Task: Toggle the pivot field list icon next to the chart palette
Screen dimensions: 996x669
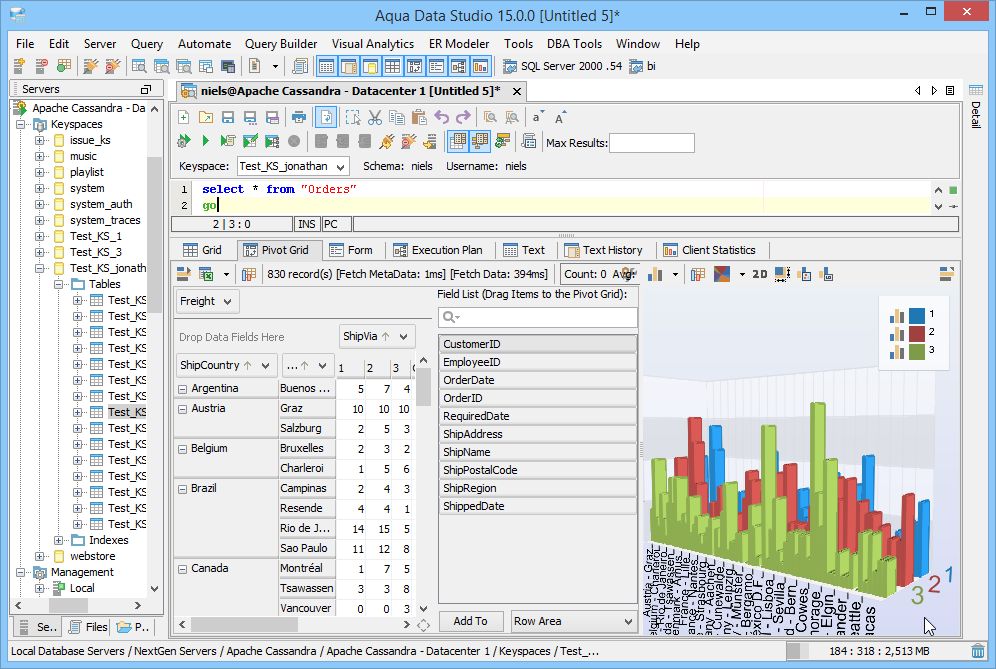Action: tap(698, 274)
